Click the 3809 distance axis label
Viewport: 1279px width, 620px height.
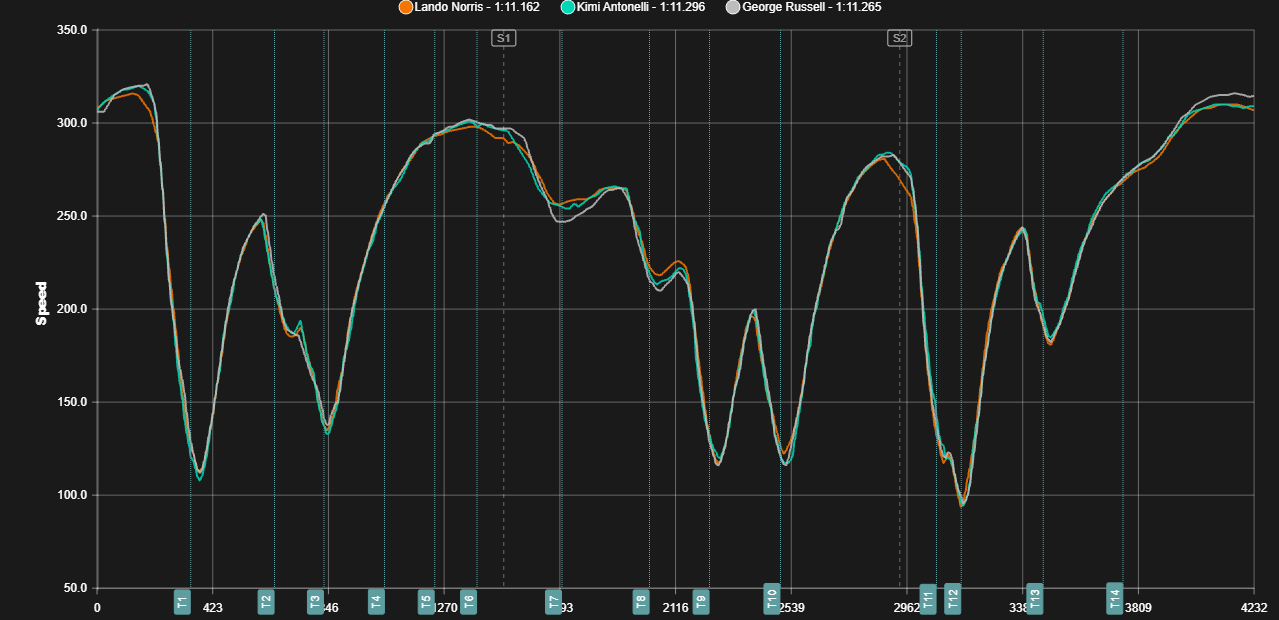point(1139,607)
